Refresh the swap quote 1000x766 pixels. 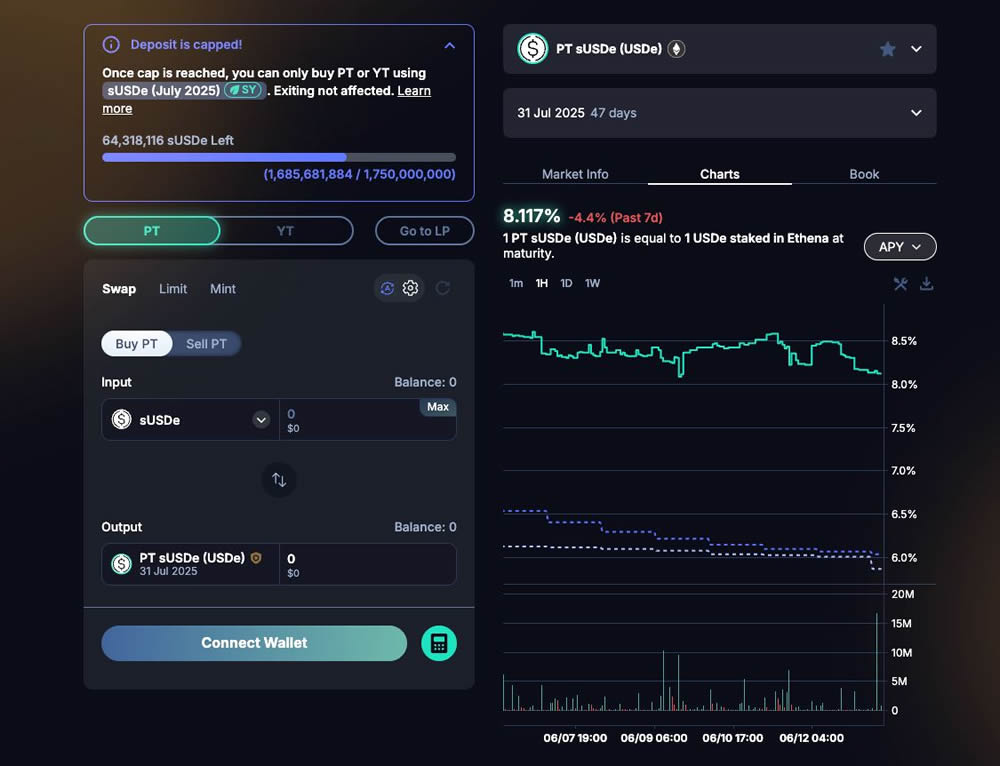pos(442,288)
